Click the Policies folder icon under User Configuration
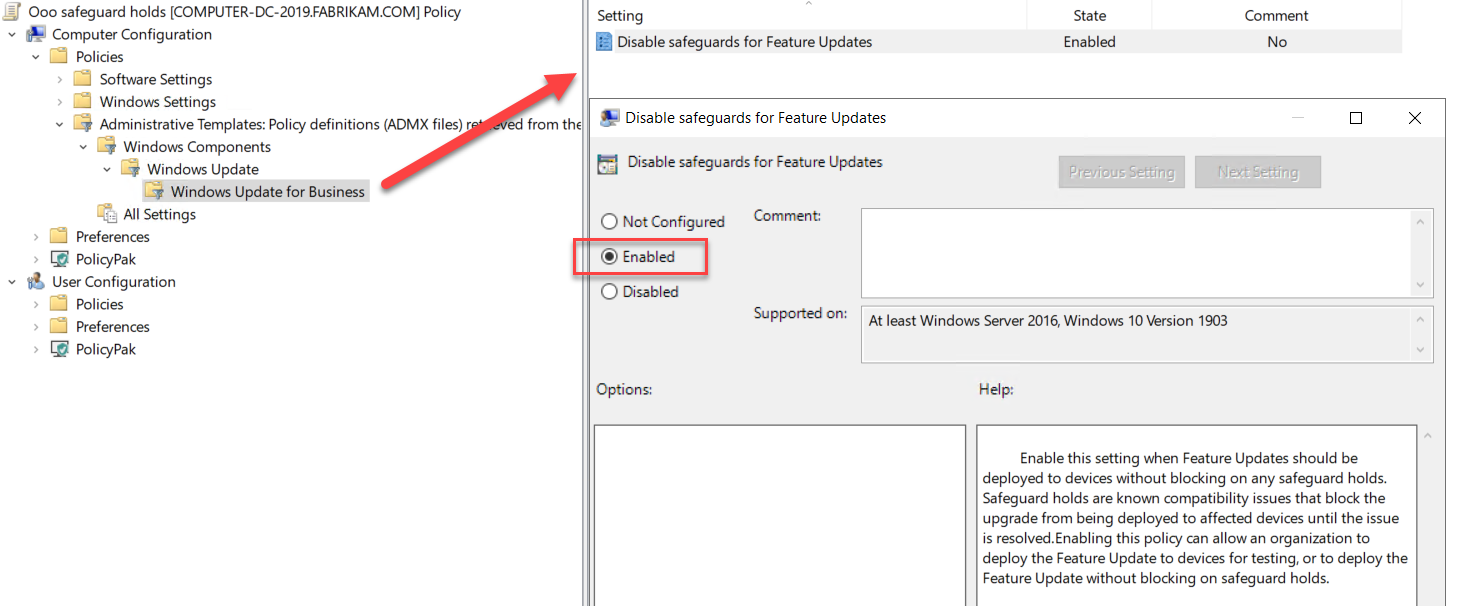The width and height of the screenshot is (1464, 606). (59, 304)
